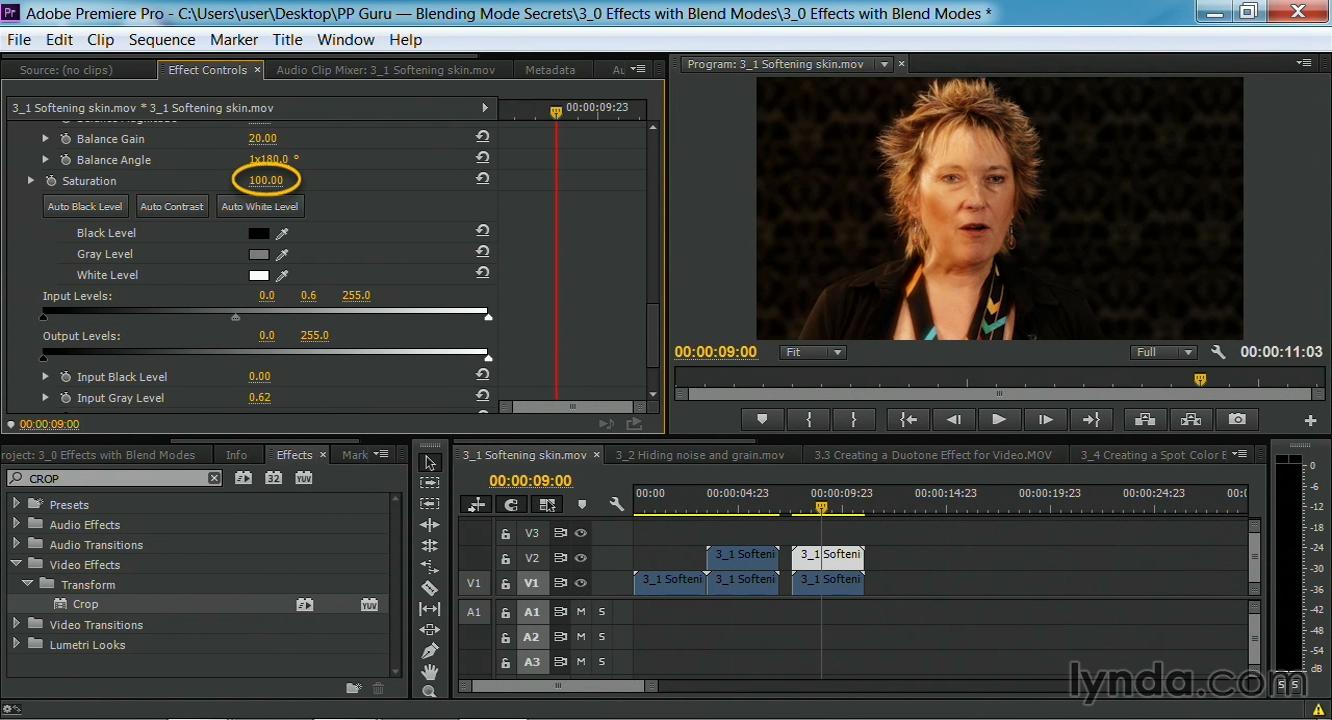Expand the Audio Effects folder
Screen dimensions: 1332x720
[16, 524]
